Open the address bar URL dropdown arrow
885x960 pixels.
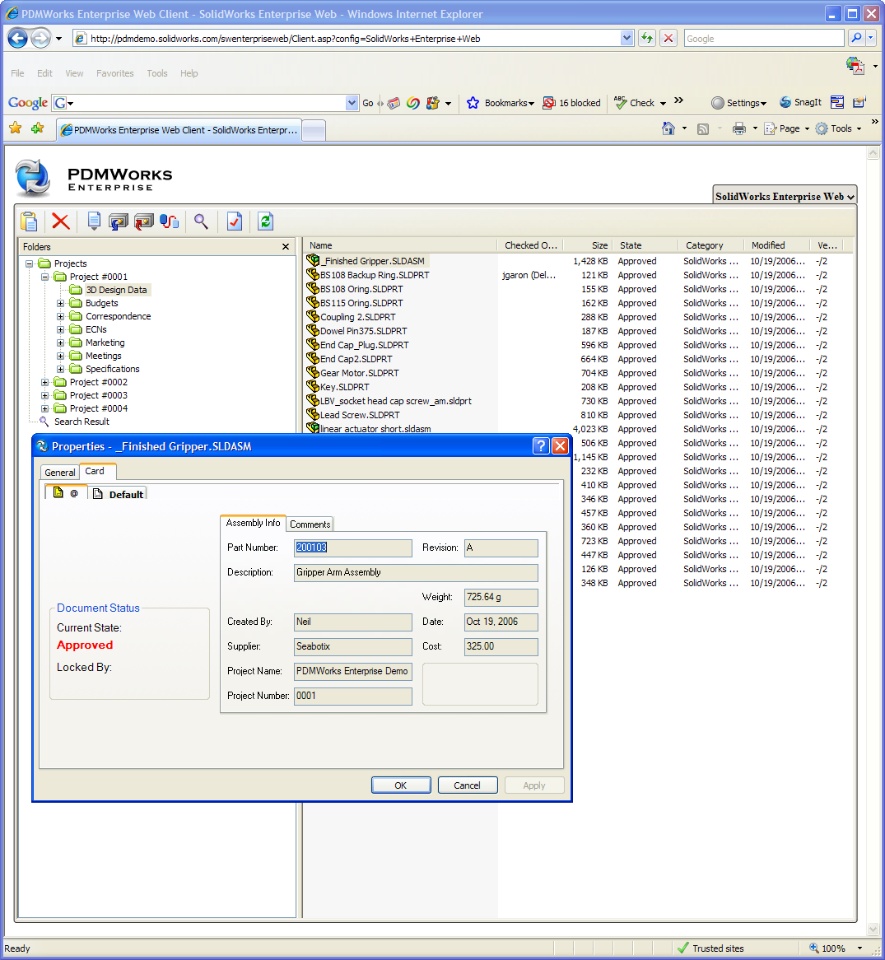626,38
